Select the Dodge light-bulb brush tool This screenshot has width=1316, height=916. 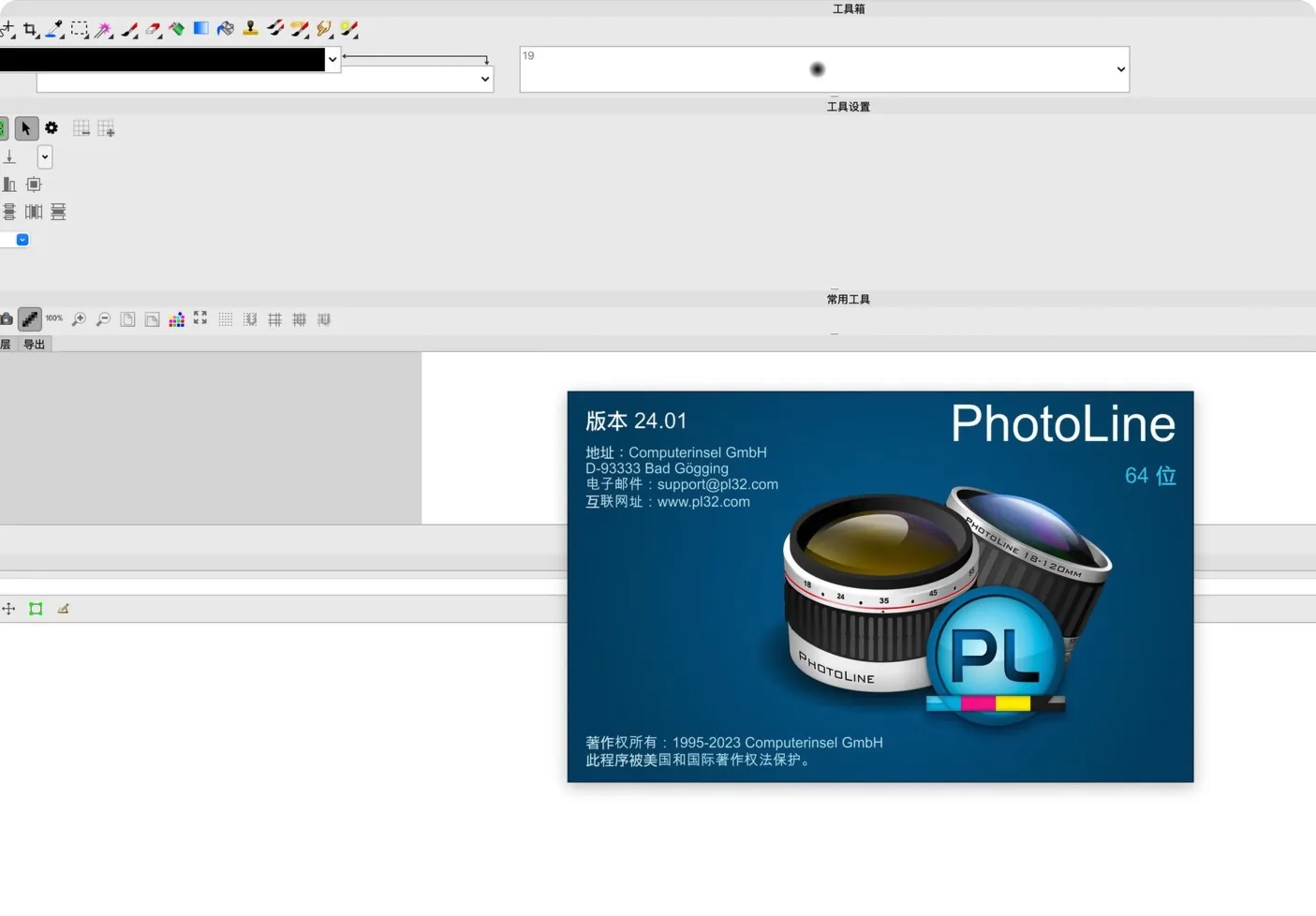(x=349, y=29)
